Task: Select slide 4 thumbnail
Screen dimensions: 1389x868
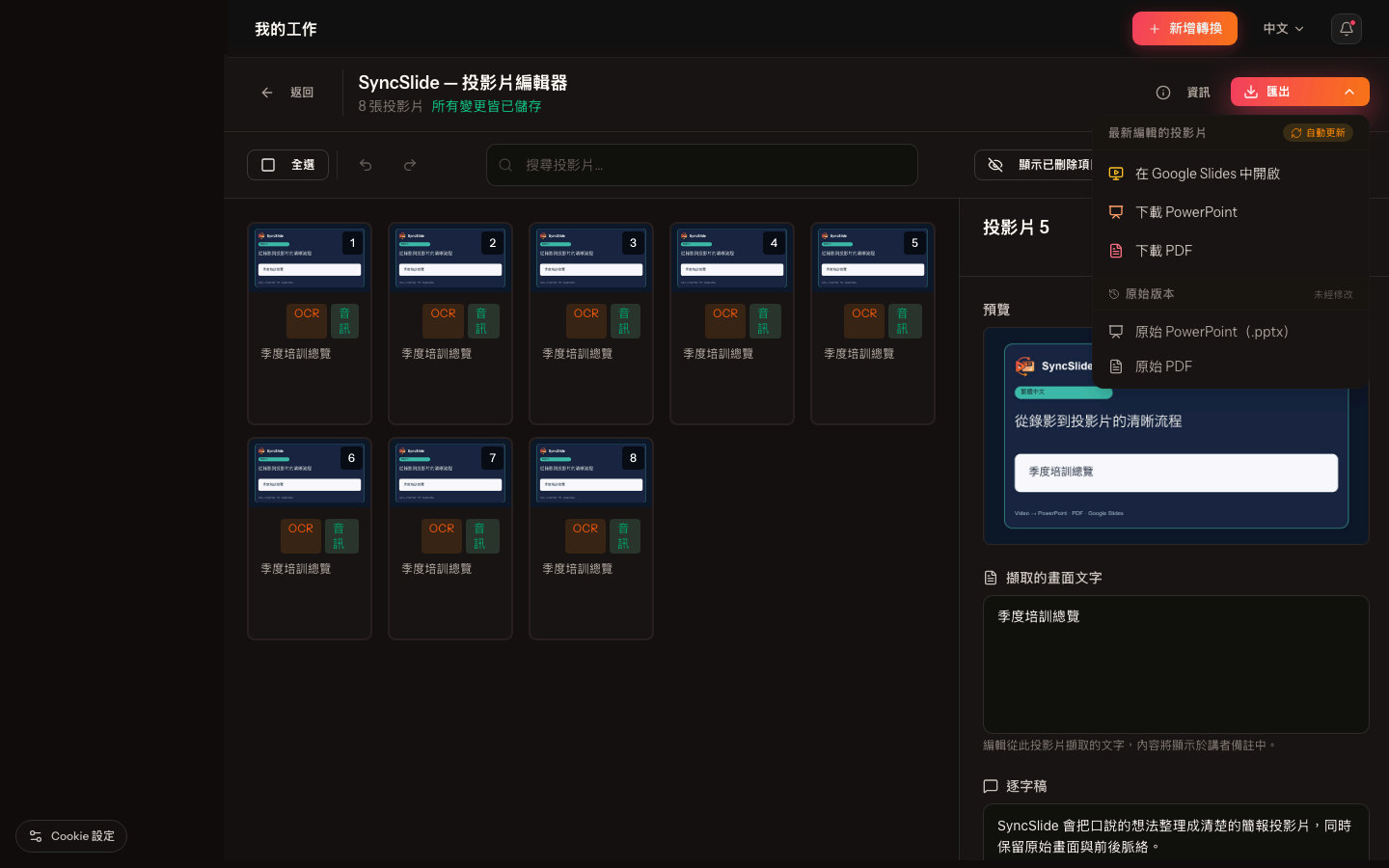Action: tap(732, 258)
